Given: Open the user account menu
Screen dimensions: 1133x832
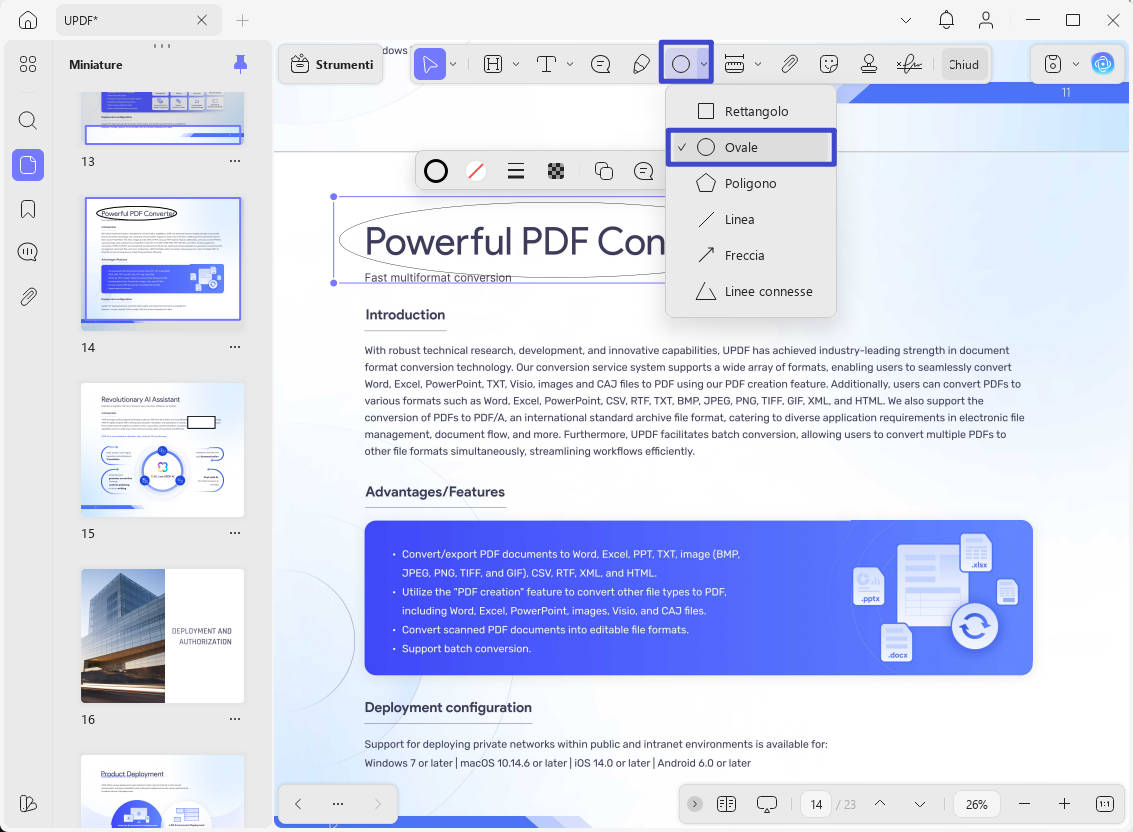Looking at the screenshot, I should click(986, 20).
